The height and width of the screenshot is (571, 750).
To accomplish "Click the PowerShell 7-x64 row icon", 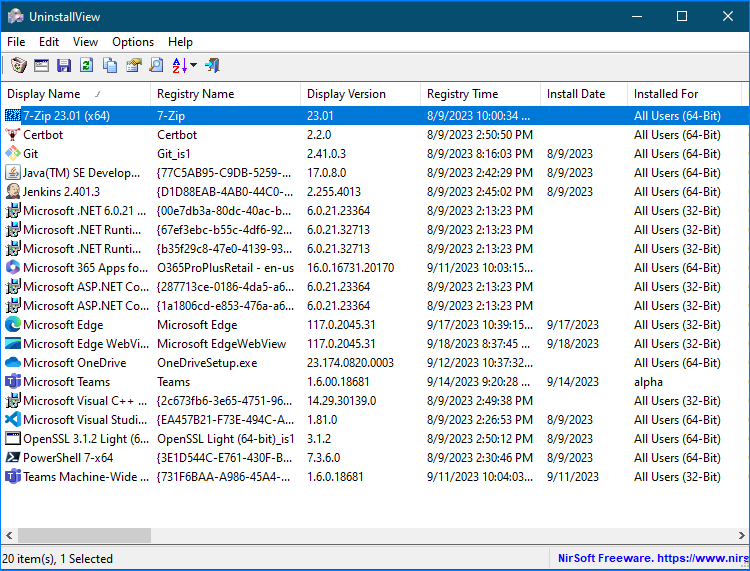I will (x=13, y=458).
